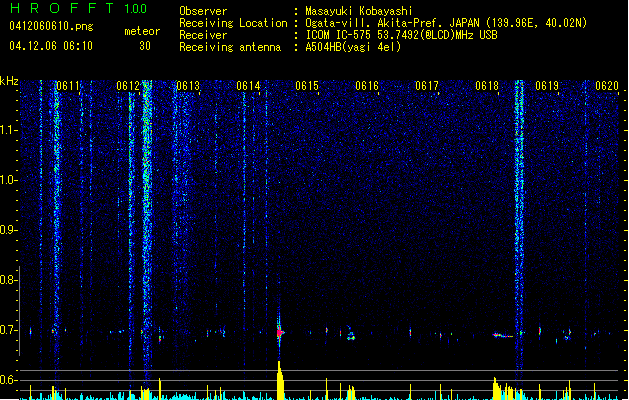629x400 pixels.
Task: Click the 'Observer' header label
Action: point(203,11)
